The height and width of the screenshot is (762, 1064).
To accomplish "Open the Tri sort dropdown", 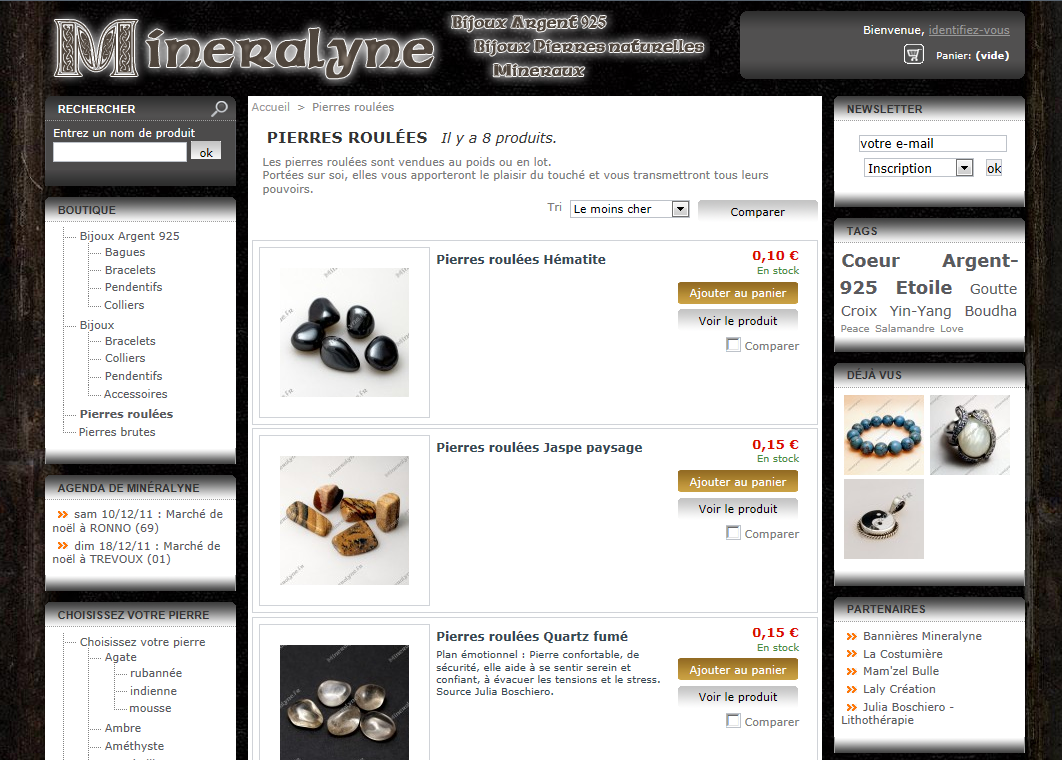I will (630, 209).
